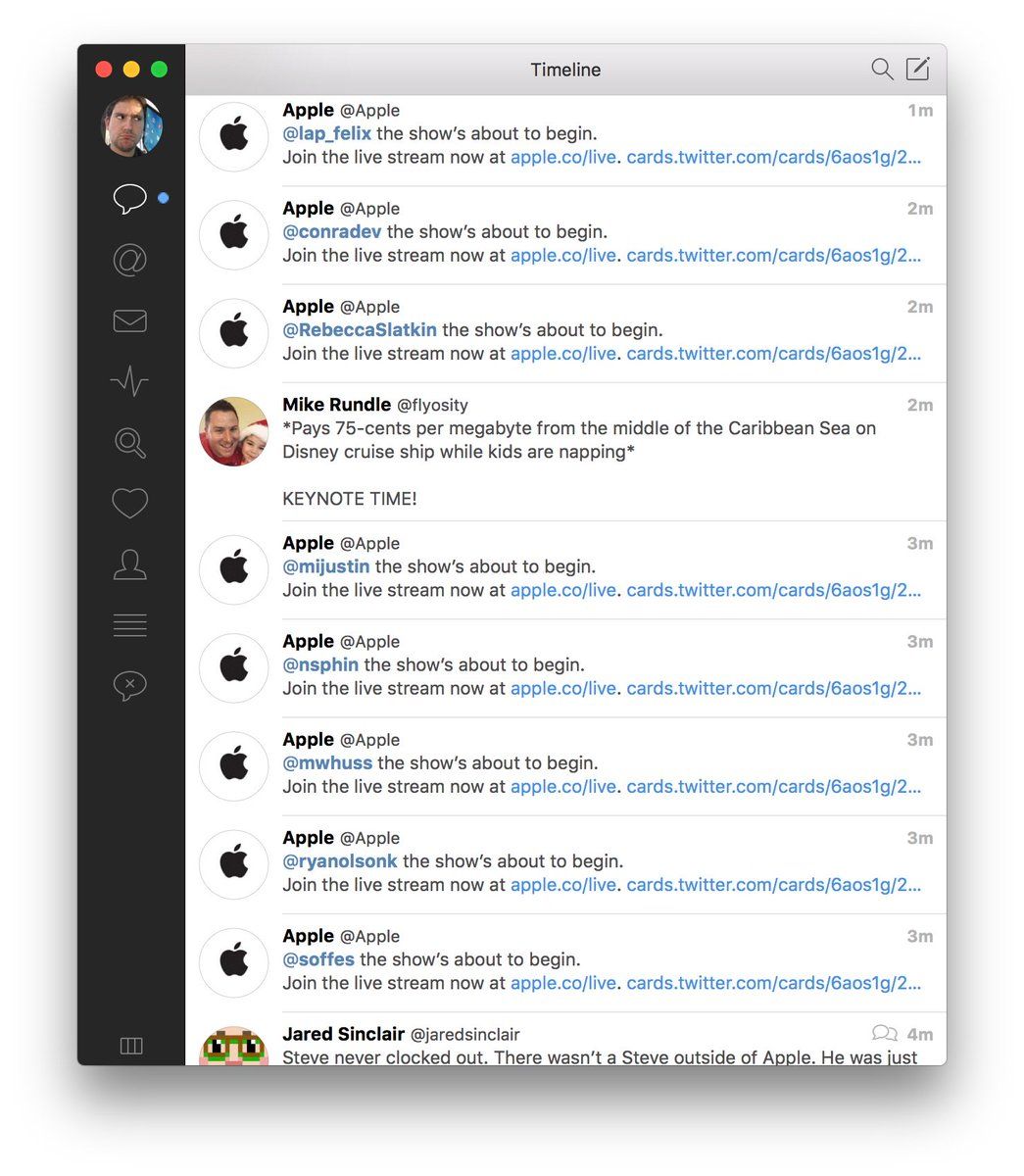Open the Timeline speech bubble tab
The width and height of the screenshot is (1024, 1176).
tap(129, 199)
